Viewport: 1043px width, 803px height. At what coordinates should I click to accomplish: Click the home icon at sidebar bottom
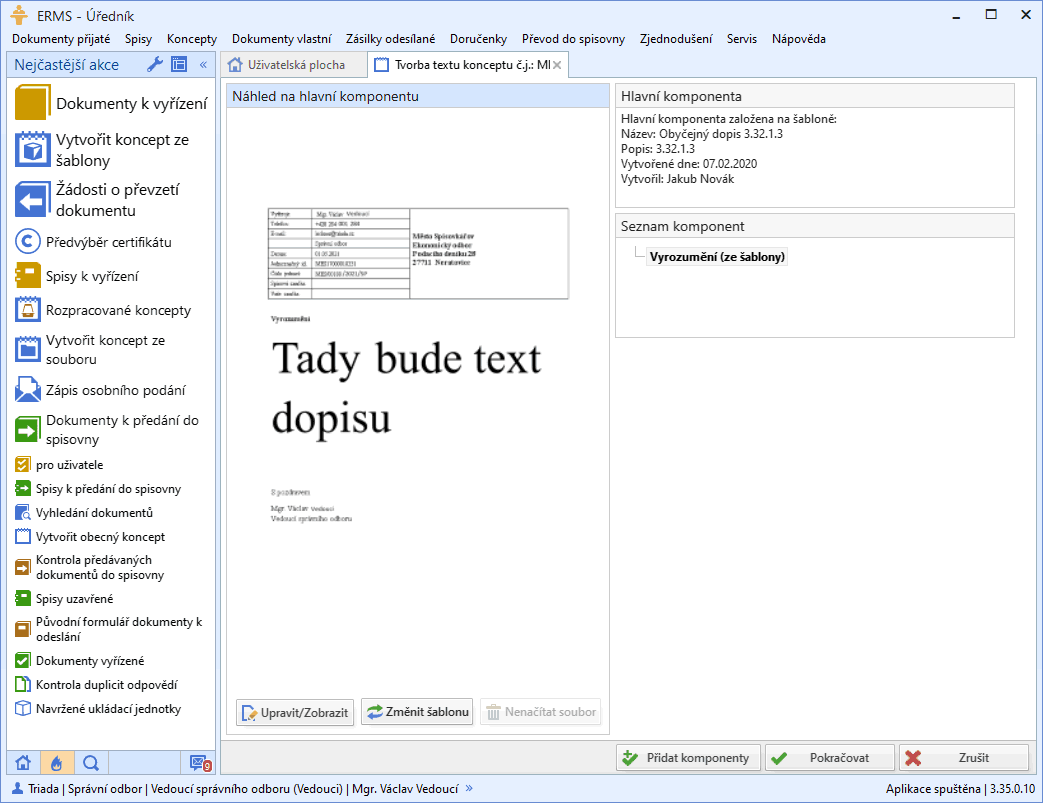coord(24,763)
